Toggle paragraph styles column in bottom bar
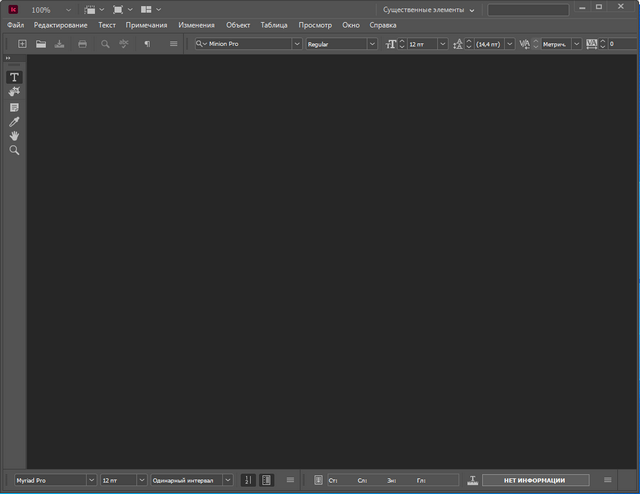This screenshot has height=494, width=640. coord(266,480)
